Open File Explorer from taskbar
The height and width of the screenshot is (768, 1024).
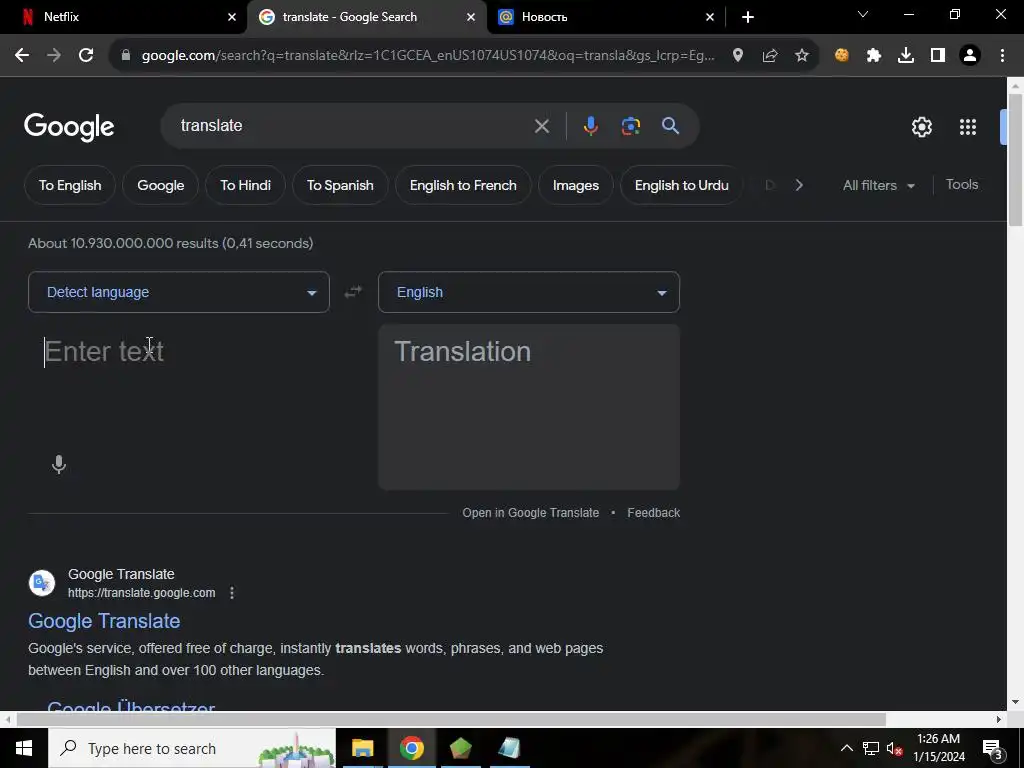point(362,748)
